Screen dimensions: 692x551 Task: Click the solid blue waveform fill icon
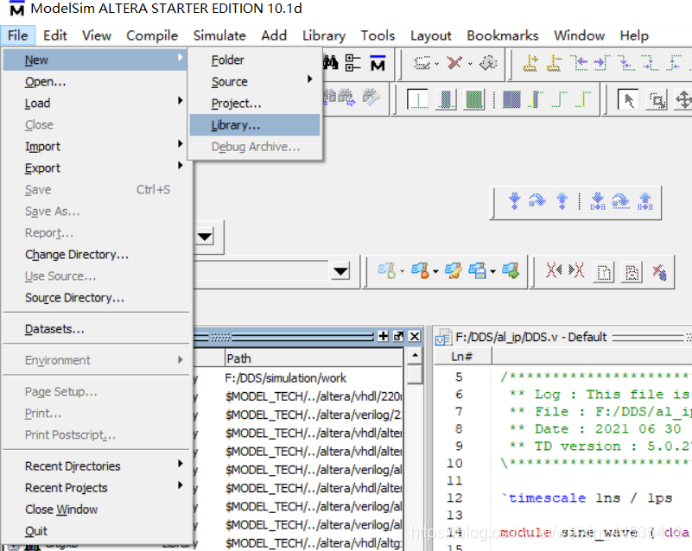tap(511, 99)
